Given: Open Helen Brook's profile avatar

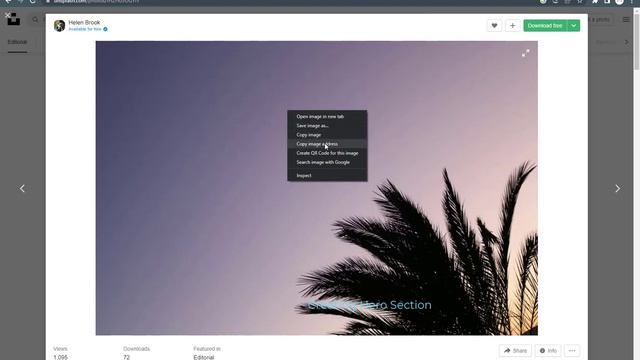Looking at the screenshot, I should coord(60,26).
